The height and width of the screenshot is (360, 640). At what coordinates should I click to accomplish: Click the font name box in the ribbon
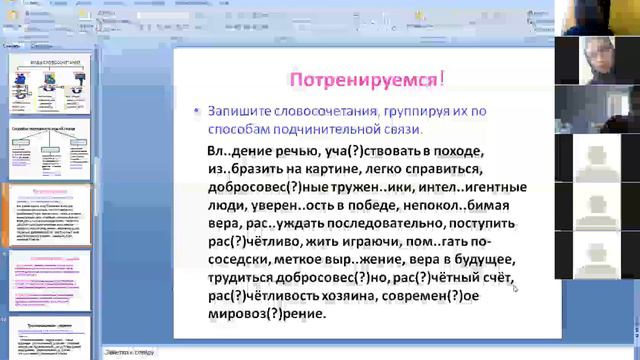click(162, 16)
